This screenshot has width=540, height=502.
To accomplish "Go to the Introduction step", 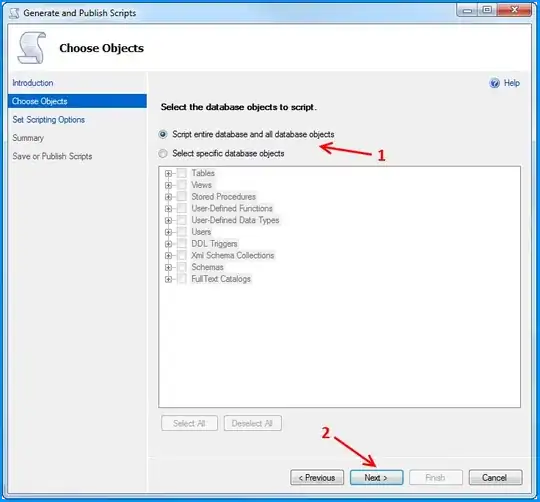I will pos(33,83).
